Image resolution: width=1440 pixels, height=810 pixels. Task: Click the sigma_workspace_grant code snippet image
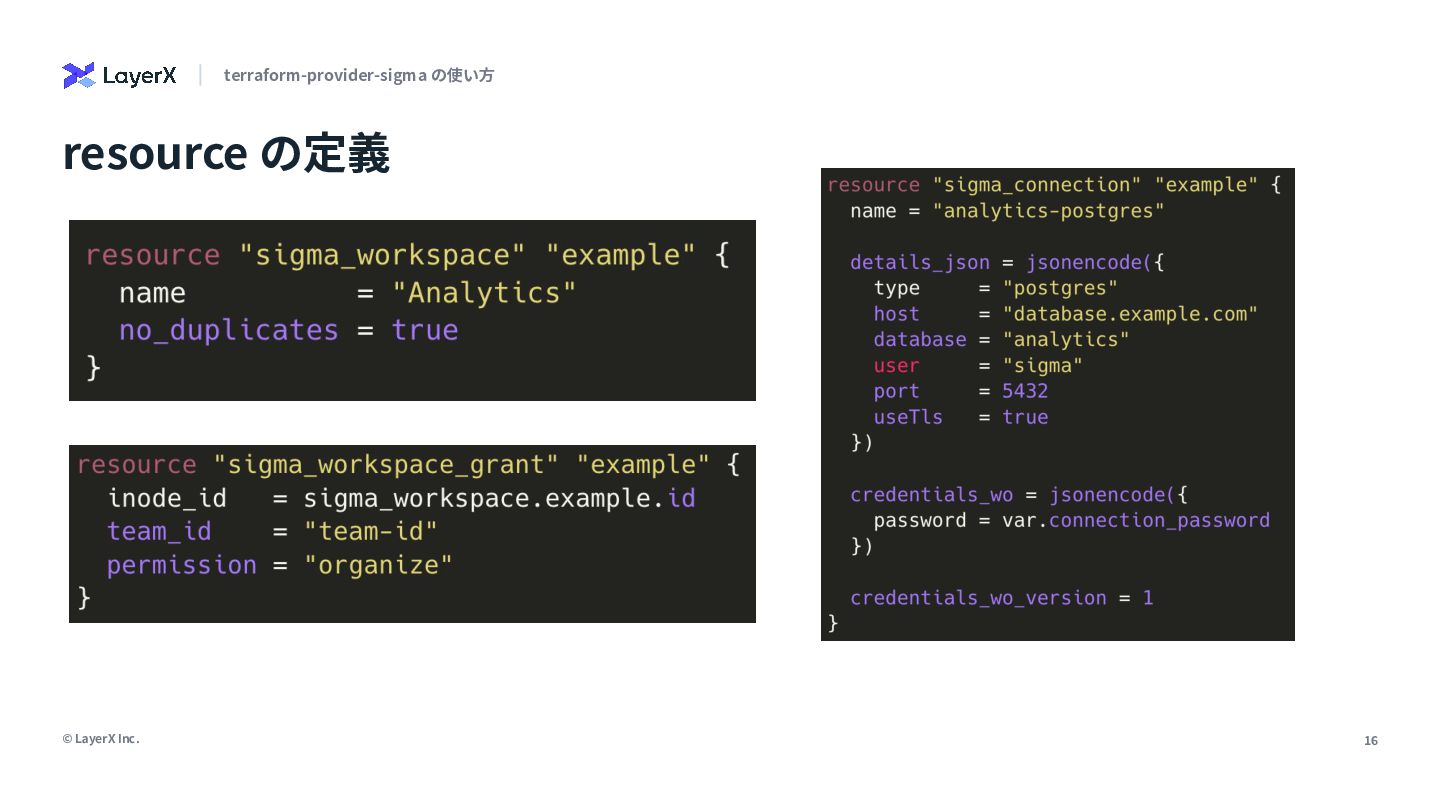click(412, 534)
